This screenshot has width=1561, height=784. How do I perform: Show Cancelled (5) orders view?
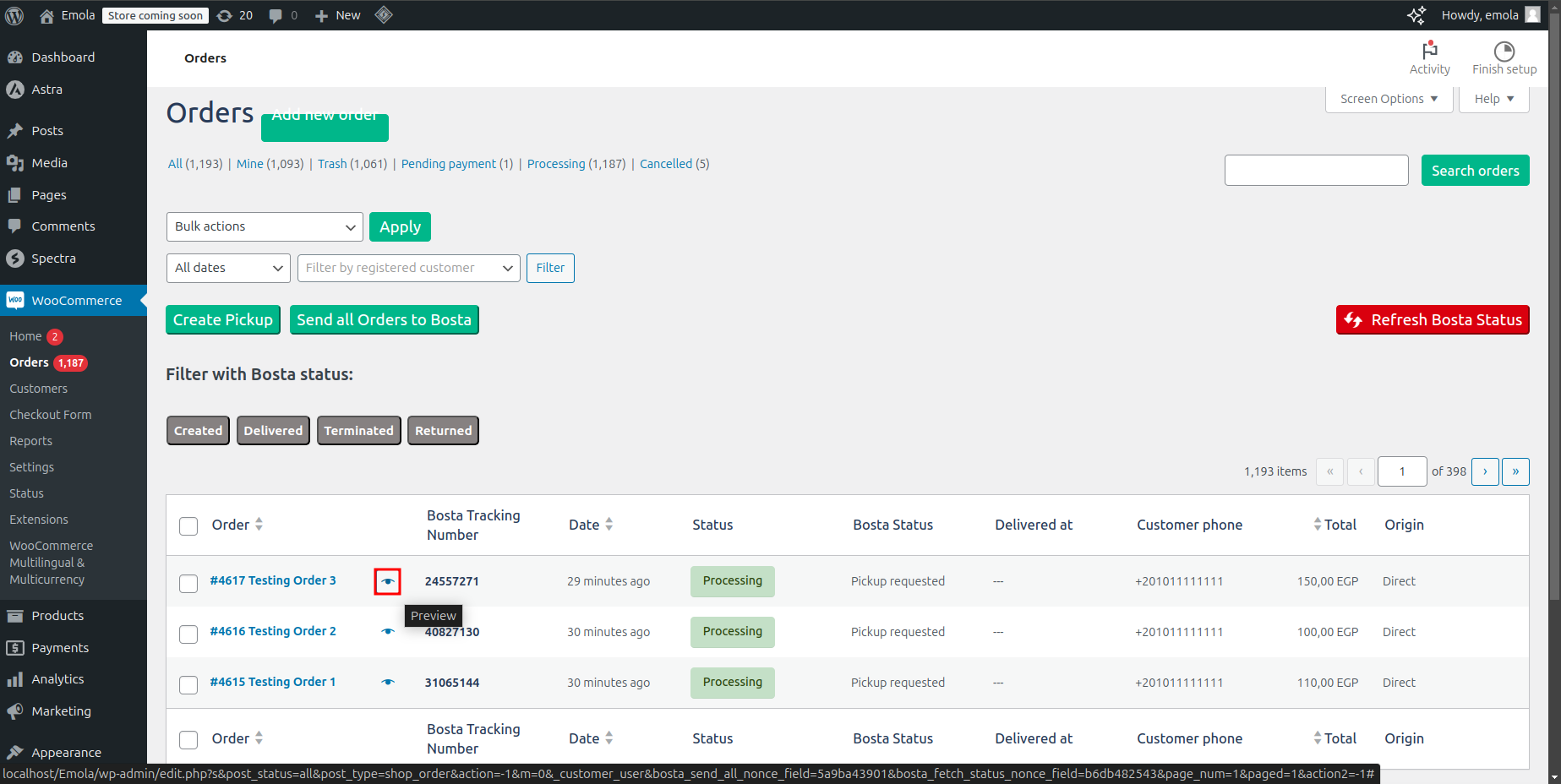[x=674, y=164]
